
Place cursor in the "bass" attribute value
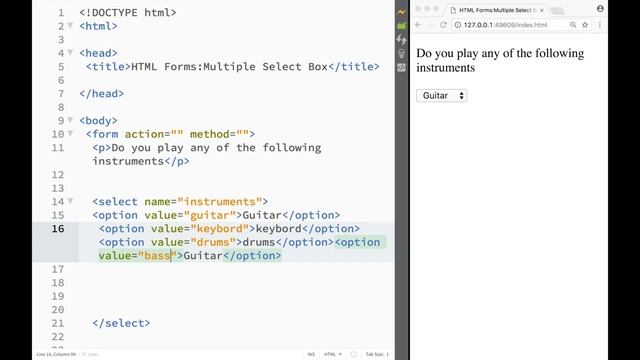(x=157, y=256)
